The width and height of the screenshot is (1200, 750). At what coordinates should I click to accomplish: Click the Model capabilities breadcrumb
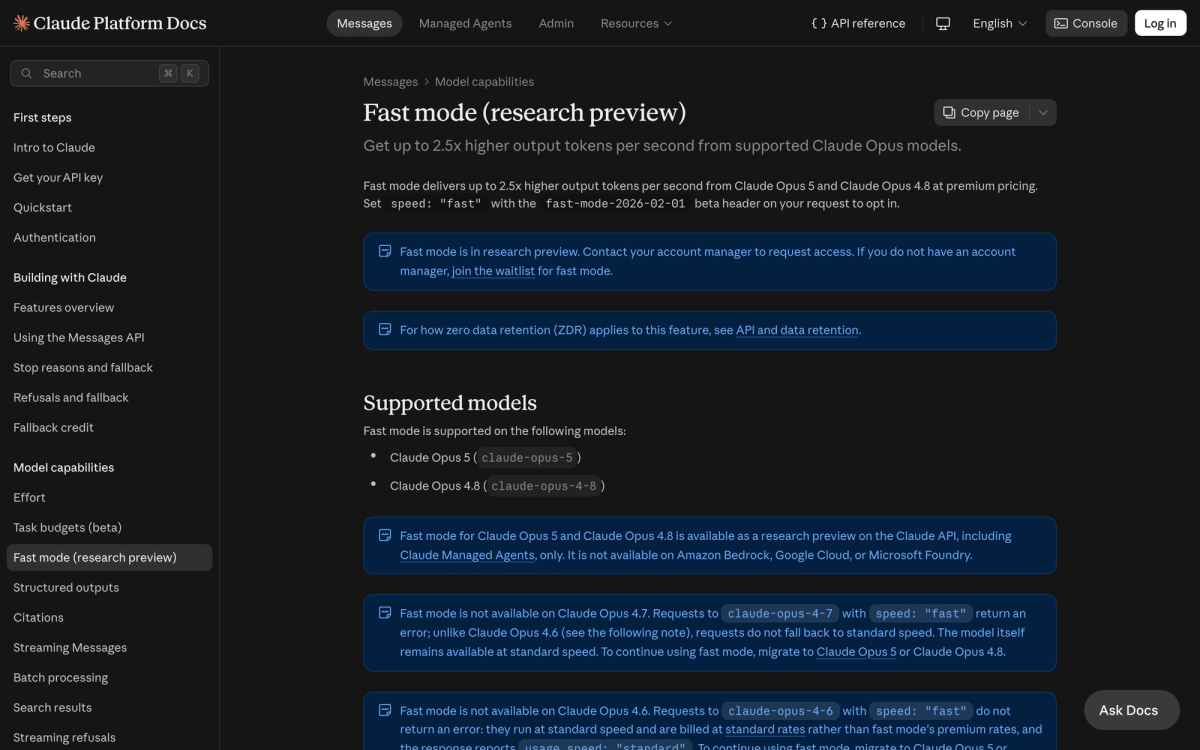484,82
